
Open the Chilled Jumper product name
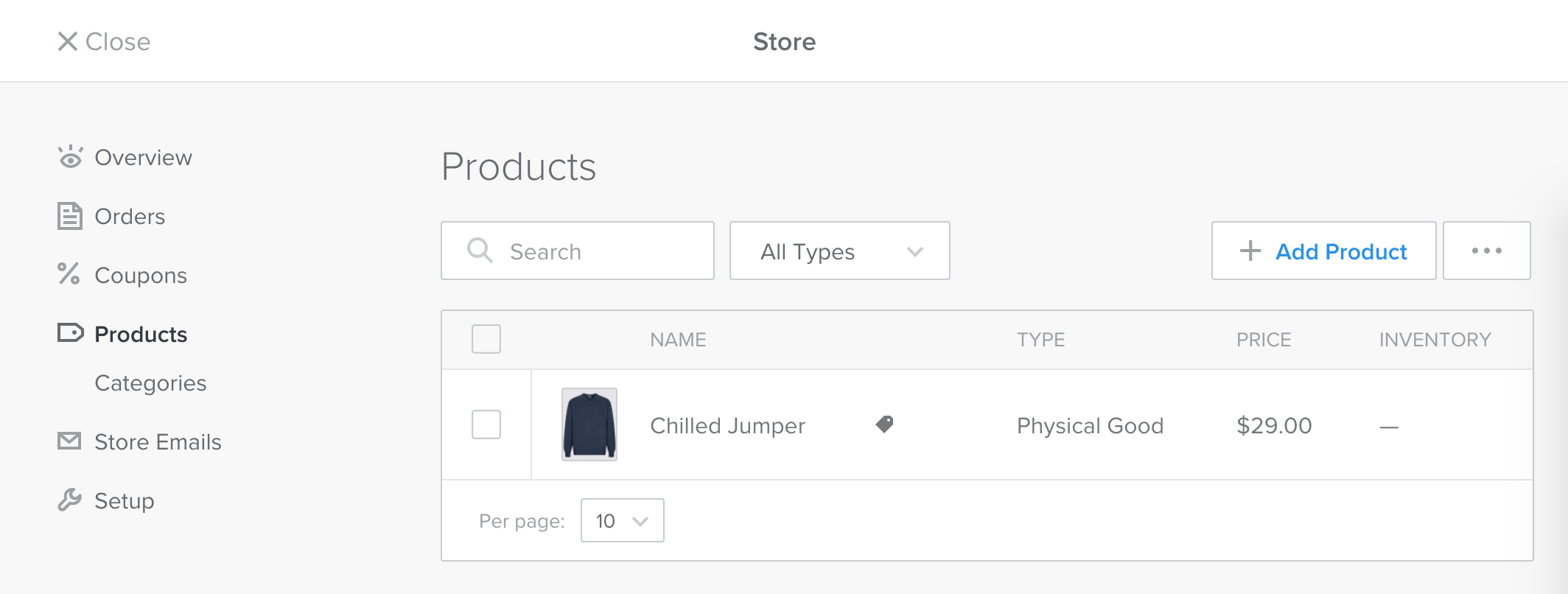tap(727, 426)
